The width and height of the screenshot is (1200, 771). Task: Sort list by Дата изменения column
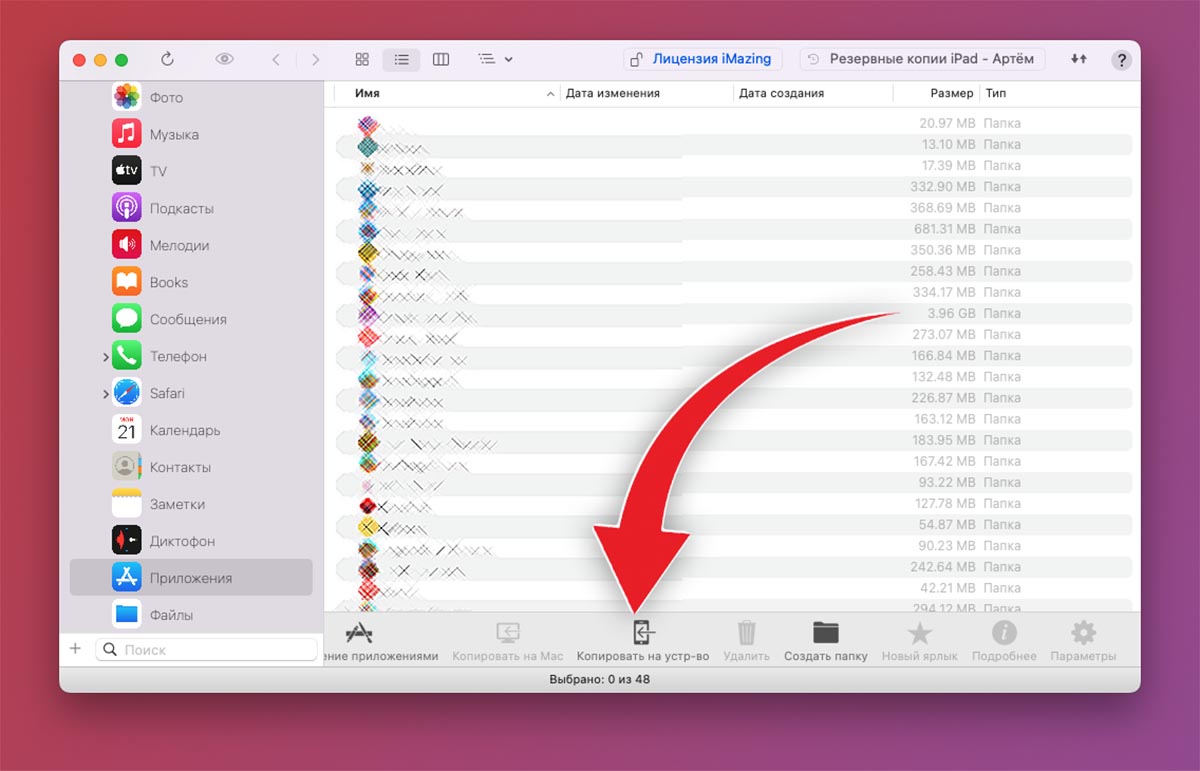[x=613, y=93]
